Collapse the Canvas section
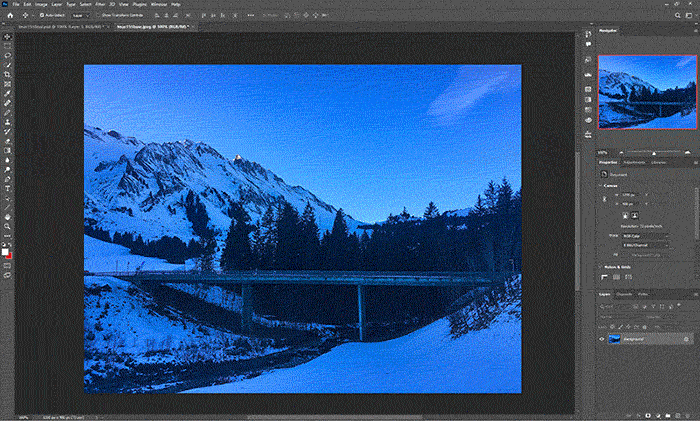This screenshot has height=421, width=700. 600,186
